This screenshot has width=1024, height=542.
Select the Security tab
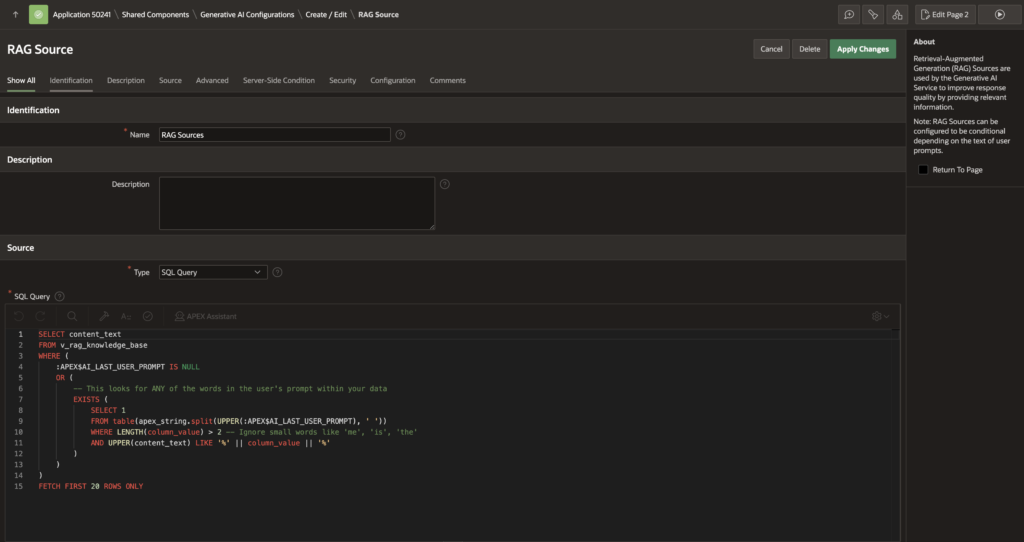342,80
